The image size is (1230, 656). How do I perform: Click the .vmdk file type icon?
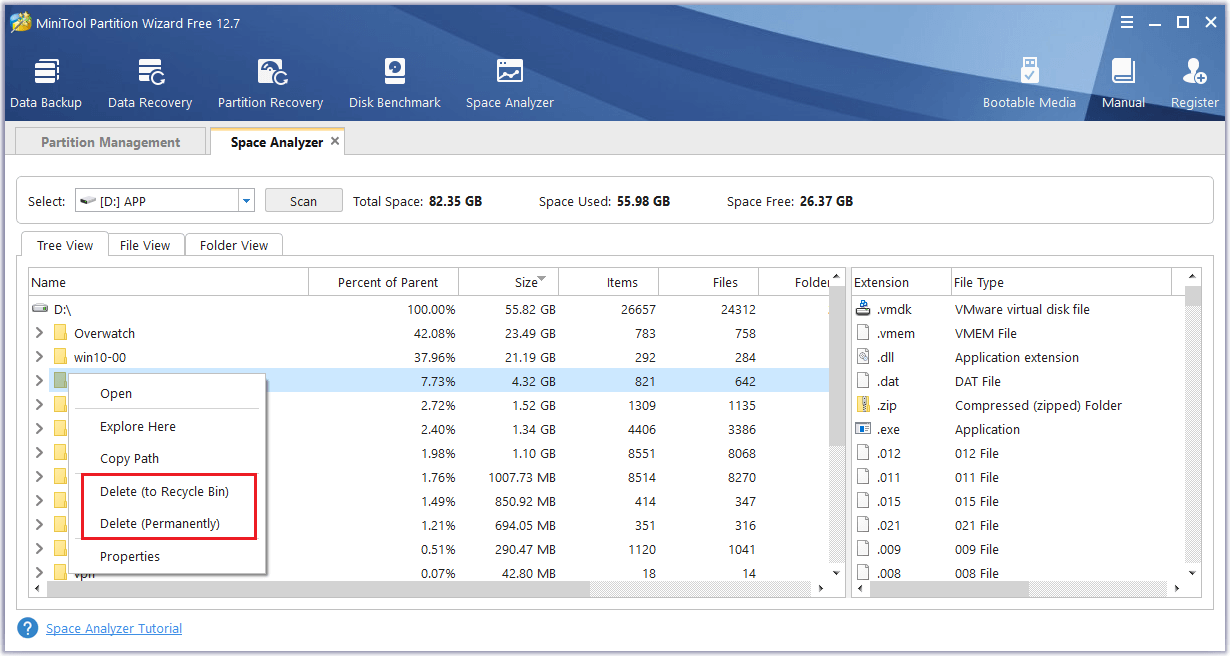[x=864, y=309]
